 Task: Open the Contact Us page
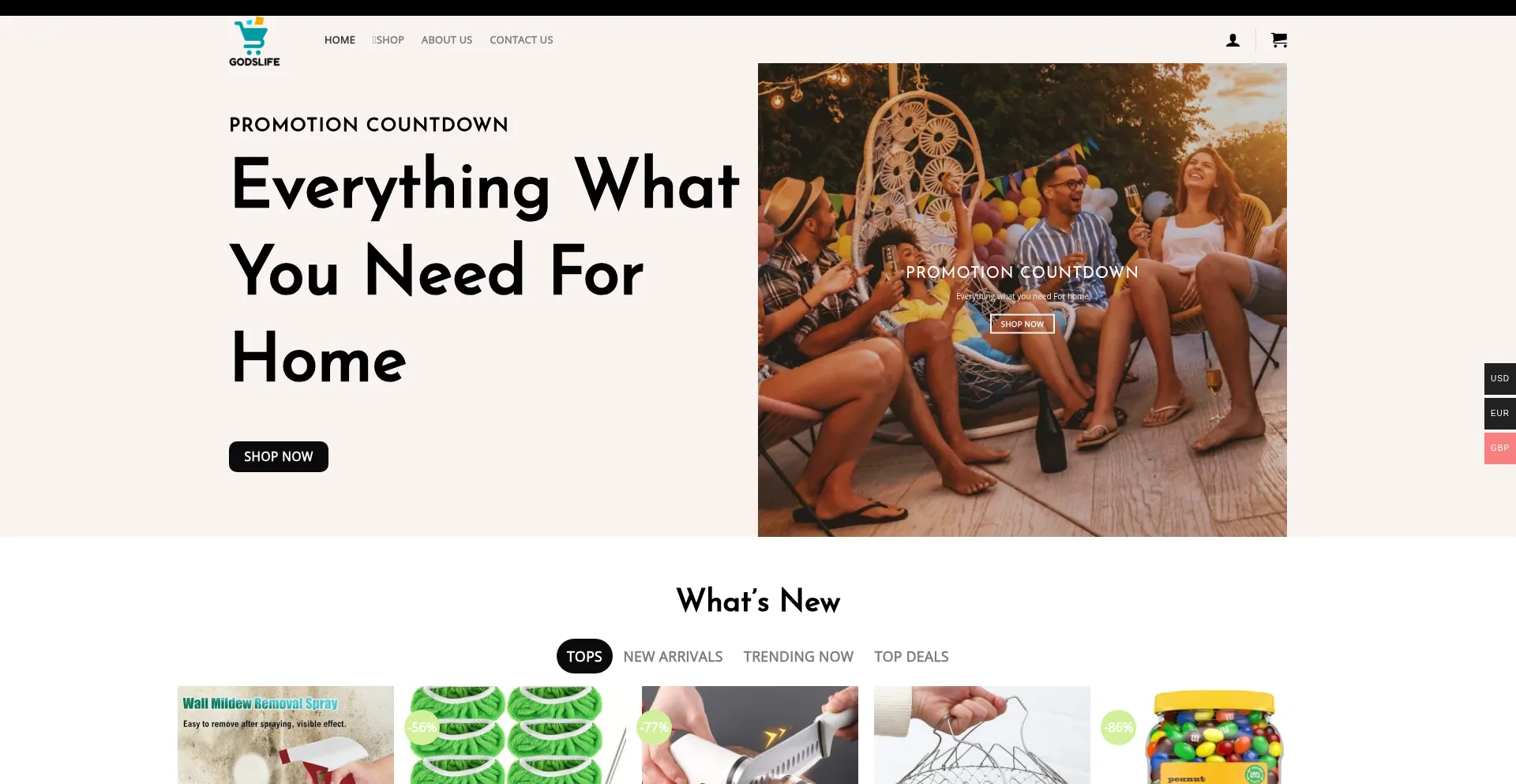click(521, 40)
